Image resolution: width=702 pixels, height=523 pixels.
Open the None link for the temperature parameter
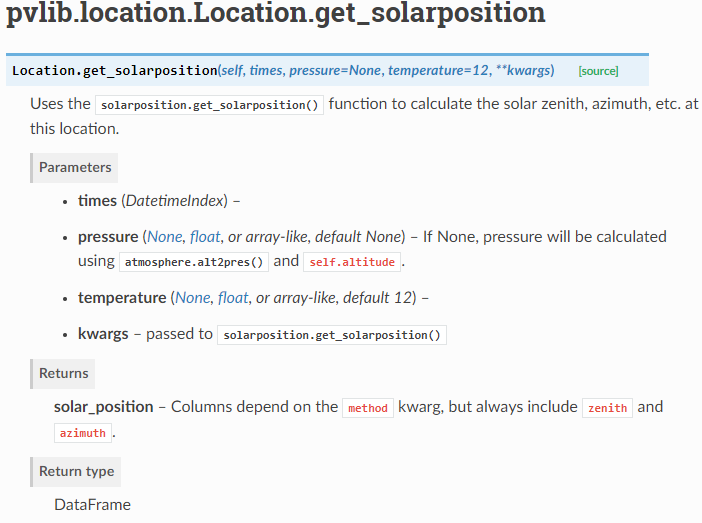pyautogui.click(x=191, y=298)
